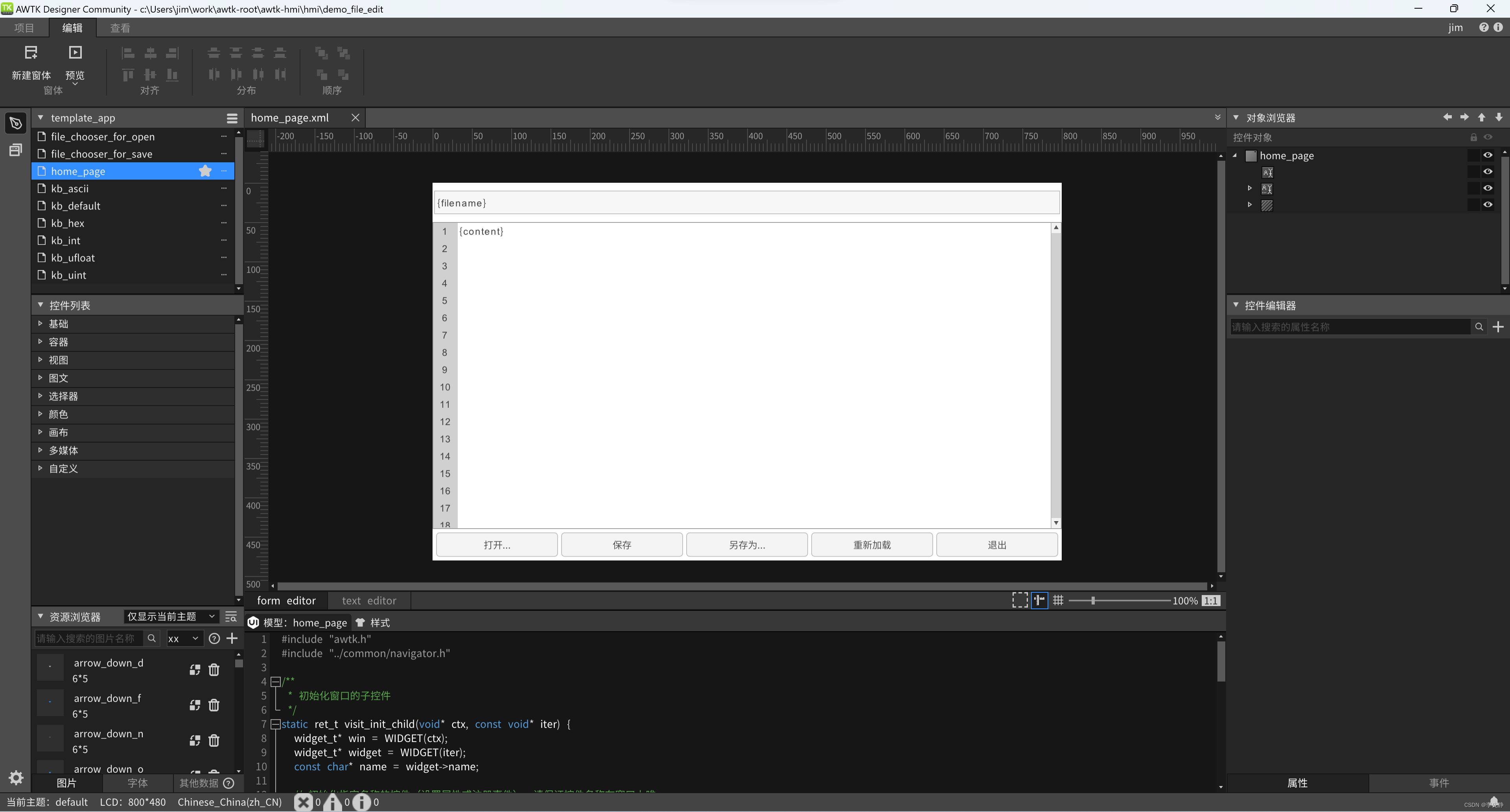Click the property search magnifier icon
The image size is (1510, 812).
1479,327
